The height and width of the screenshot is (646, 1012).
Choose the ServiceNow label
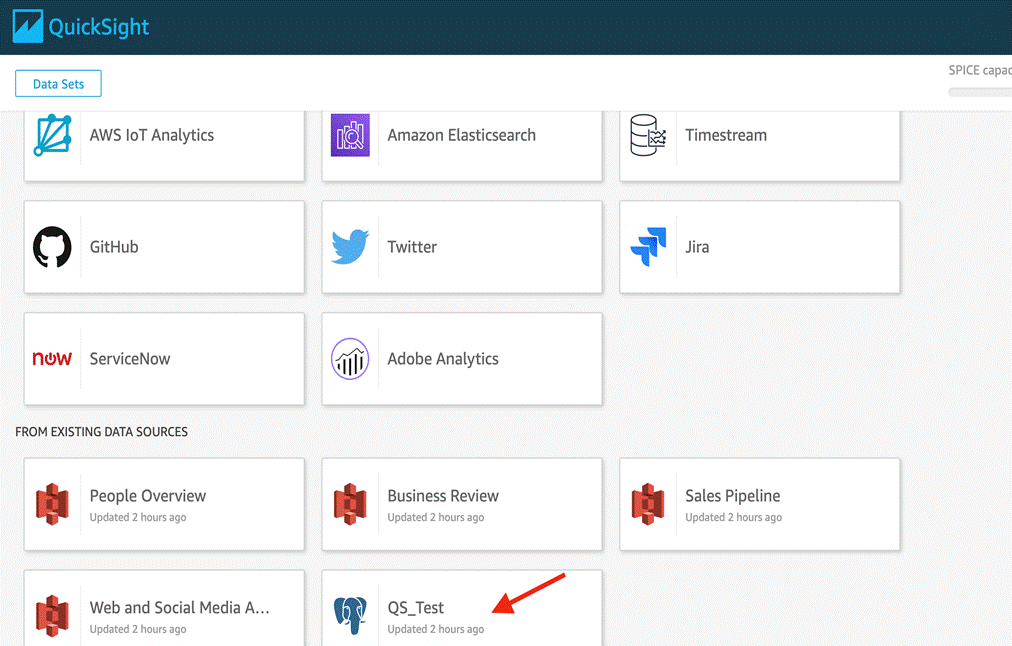(130, 359)
